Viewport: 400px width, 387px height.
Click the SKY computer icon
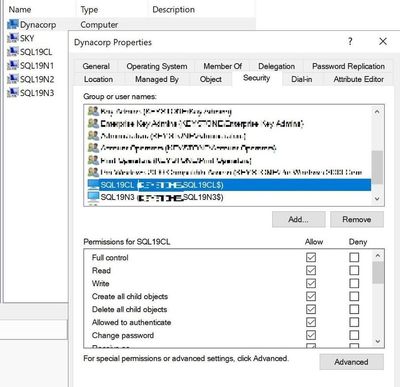(13, 38)
